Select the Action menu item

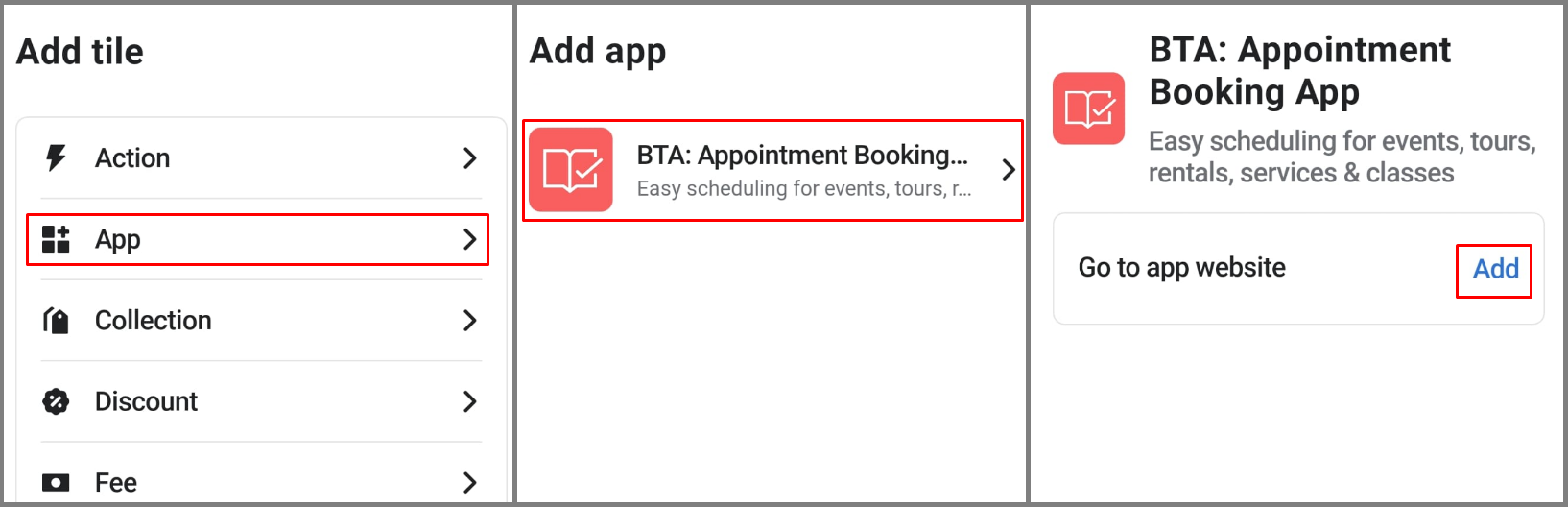(x=261, y=157)
